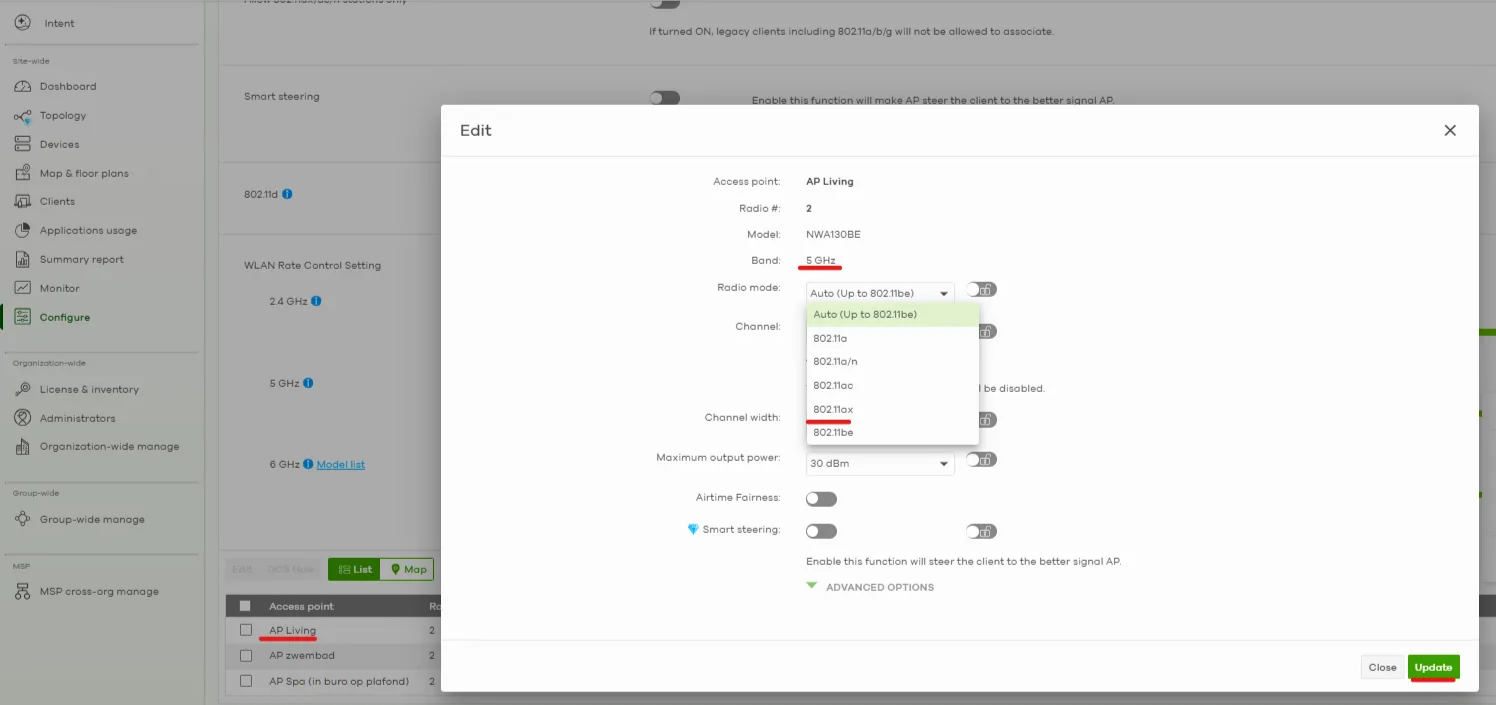Viewport: 1496px width, 705px height.
Task: Click the 5 GHz band value in dialog
Action: 820,261
